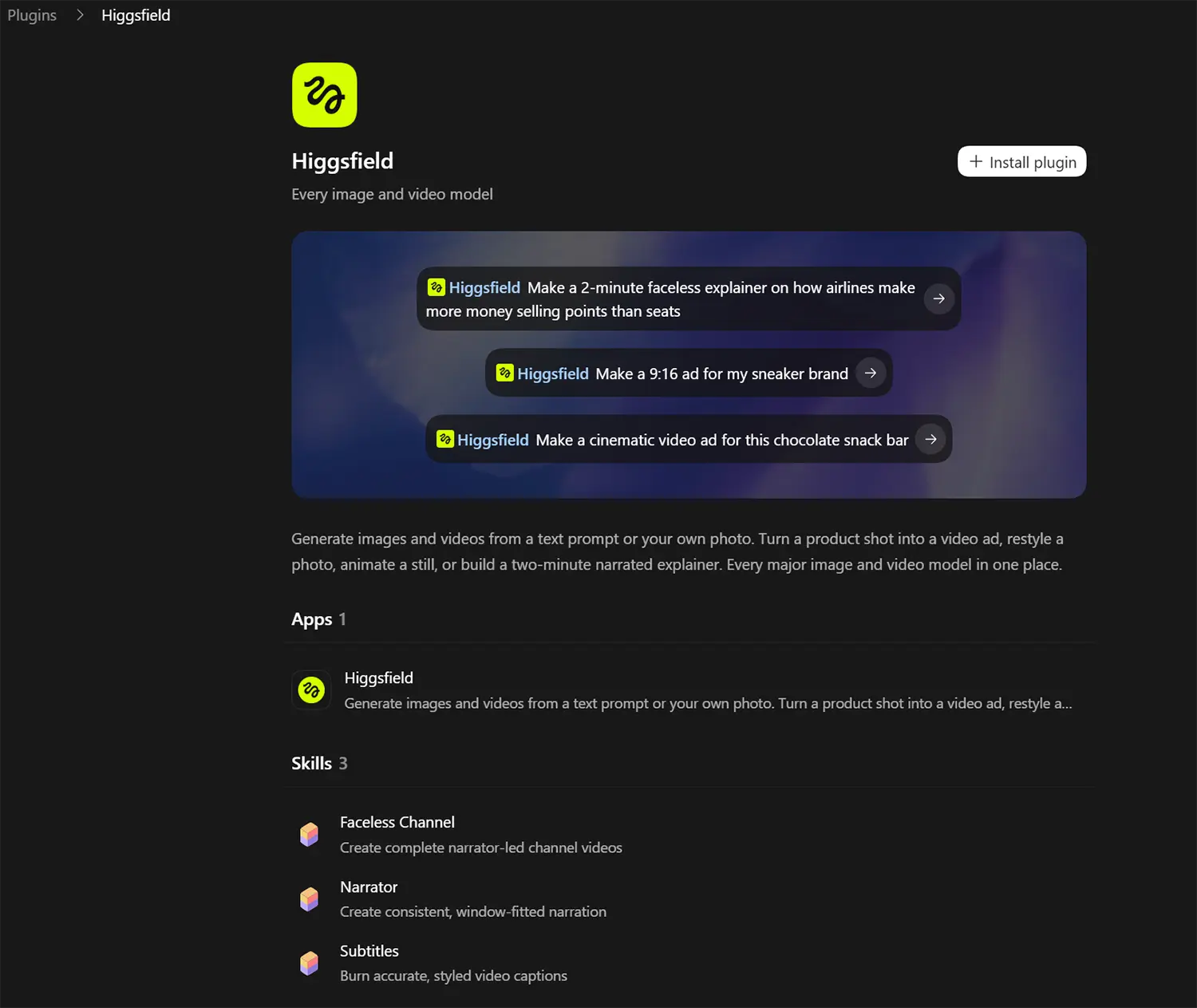The height and width of the screenshot is (1008, 1197).
Task: Open the Higgsfield app entry under Apps
Action: [x=689, y=690]
